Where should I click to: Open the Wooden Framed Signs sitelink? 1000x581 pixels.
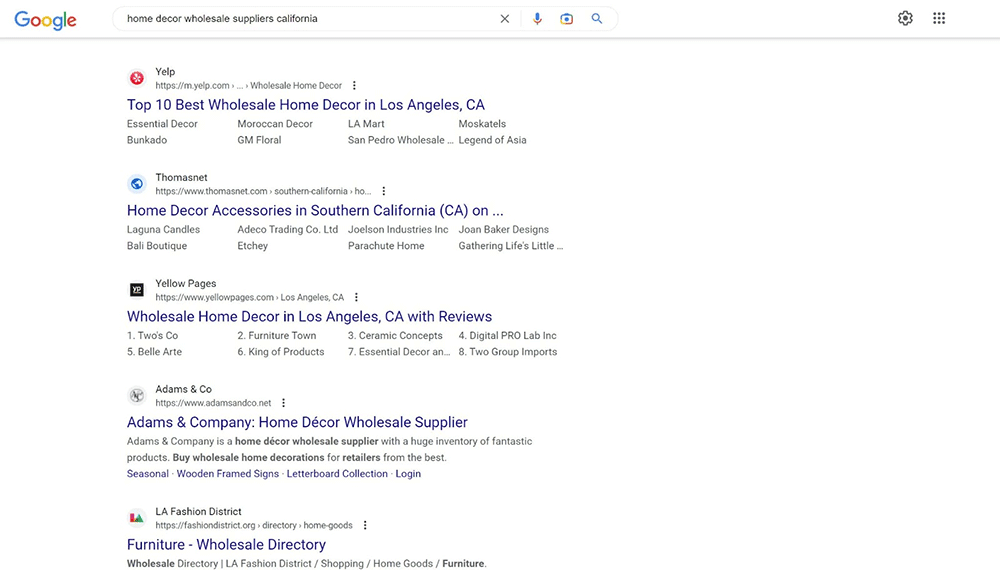pos(227,474)
